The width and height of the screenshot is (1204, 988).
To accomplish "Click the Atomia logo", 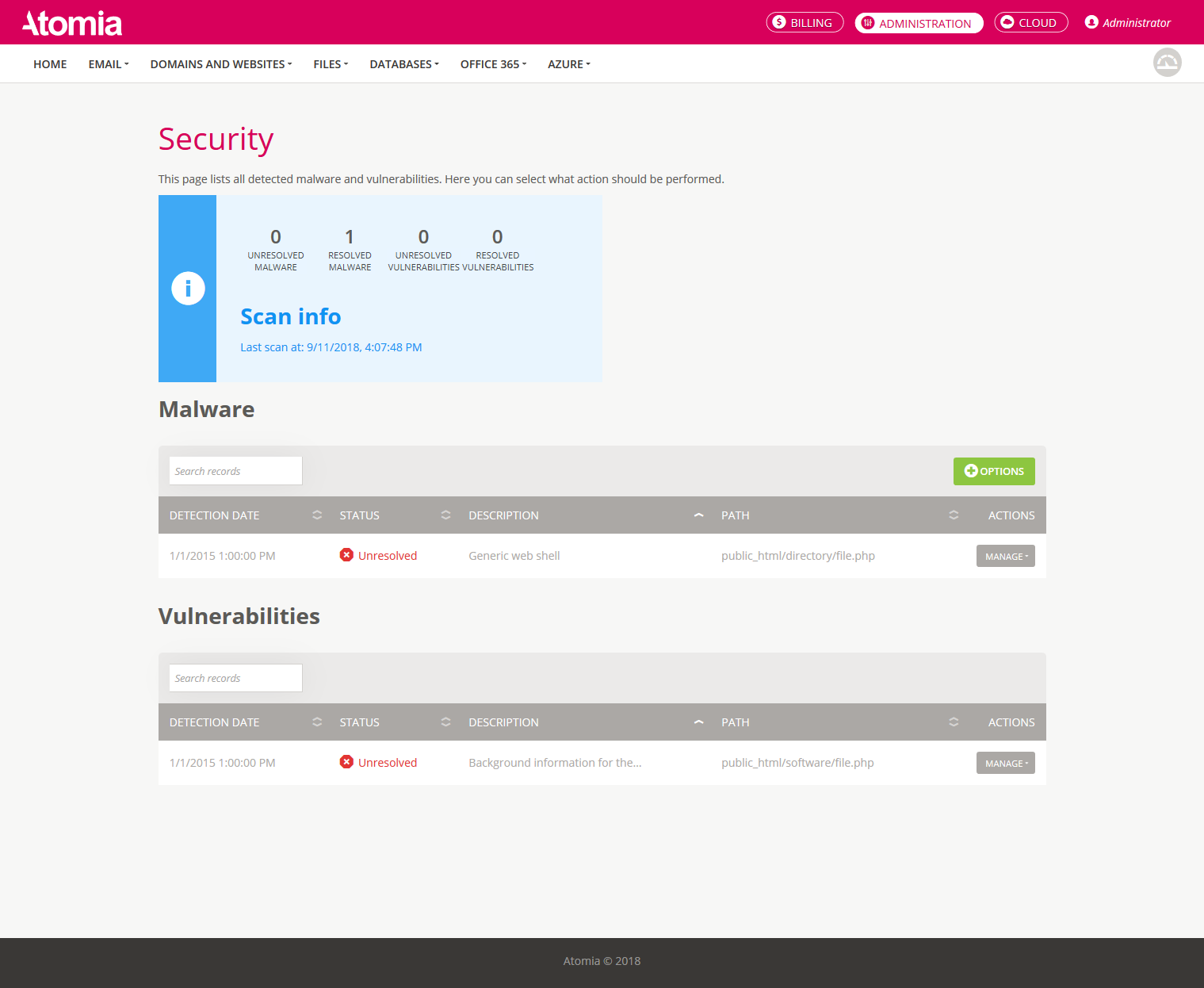I will coord(71,22).
